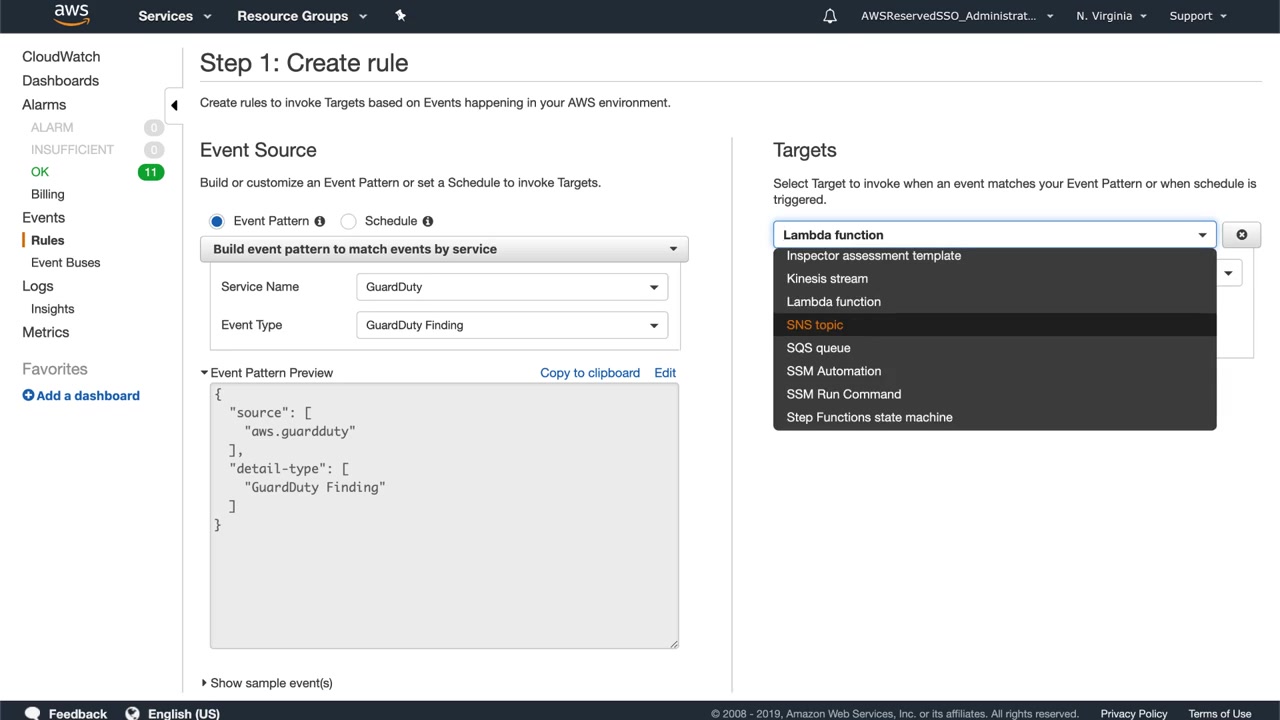Open the notifications bell

pos(830,16)
